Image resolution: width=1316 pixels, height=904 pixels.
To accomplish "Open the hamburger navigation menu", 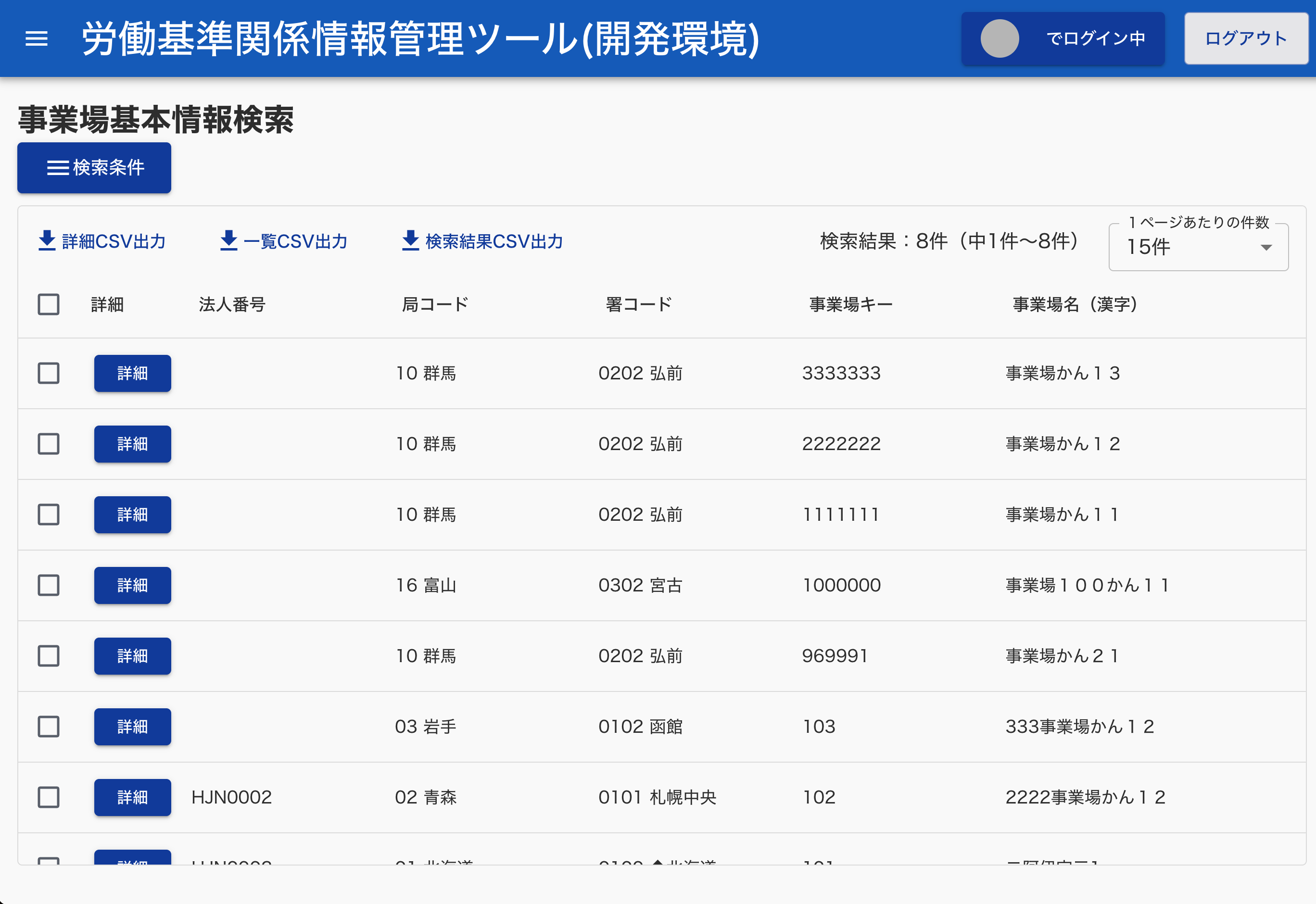I will click(37, 38).
